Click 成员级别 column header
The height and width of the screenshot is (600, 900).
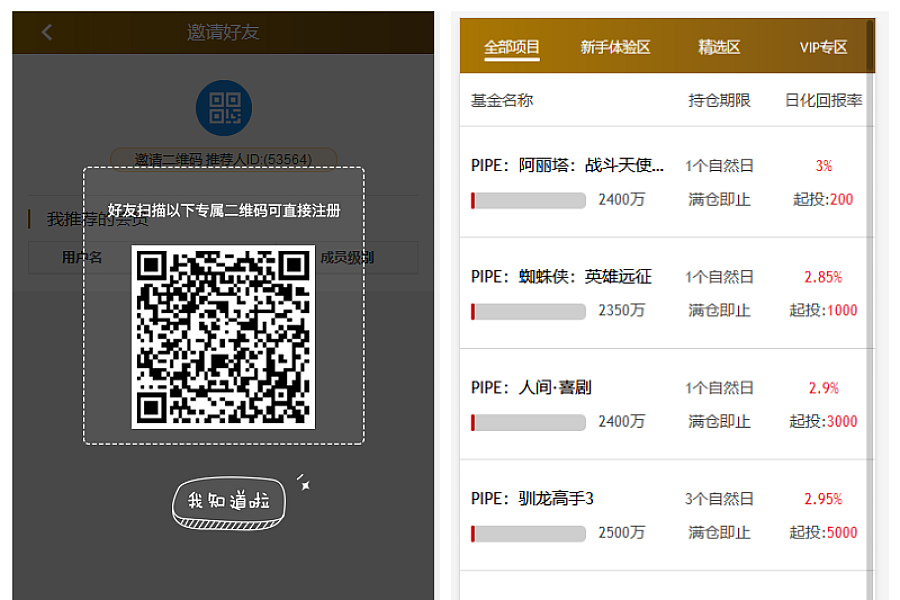[x=347, y=257]
